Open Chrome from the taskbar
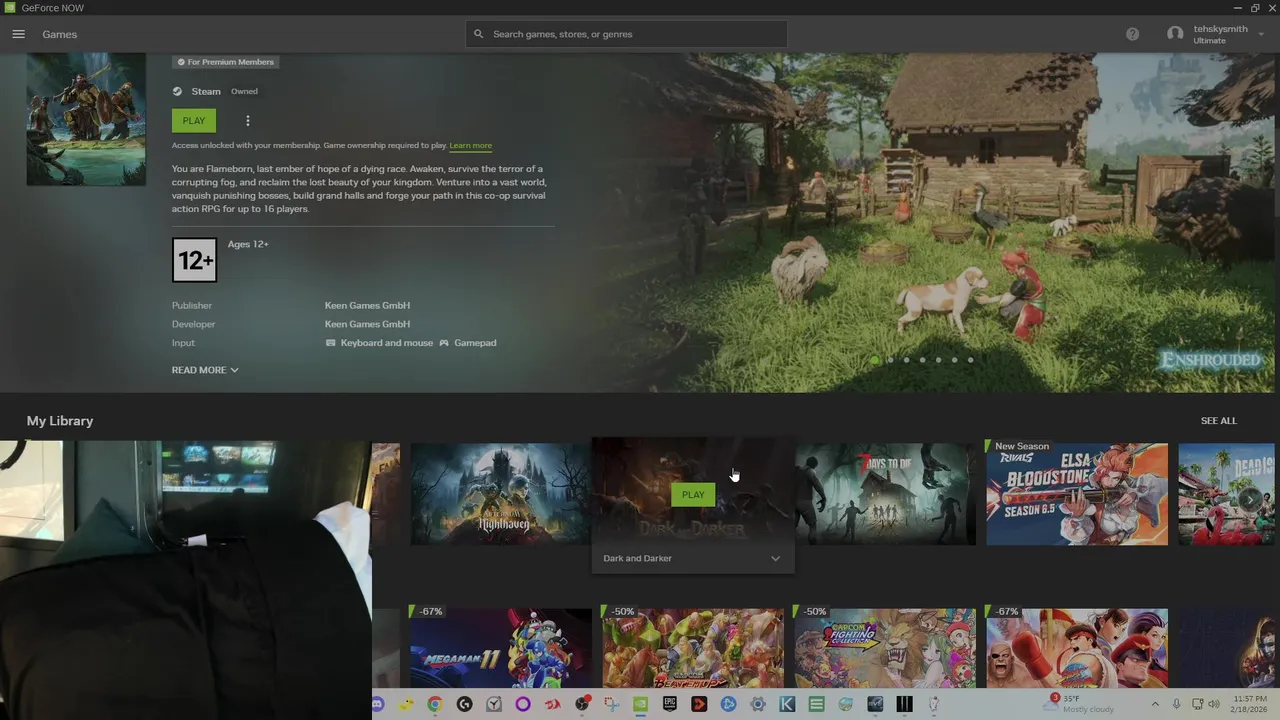 pyautogui.click(x=435, y=704)
